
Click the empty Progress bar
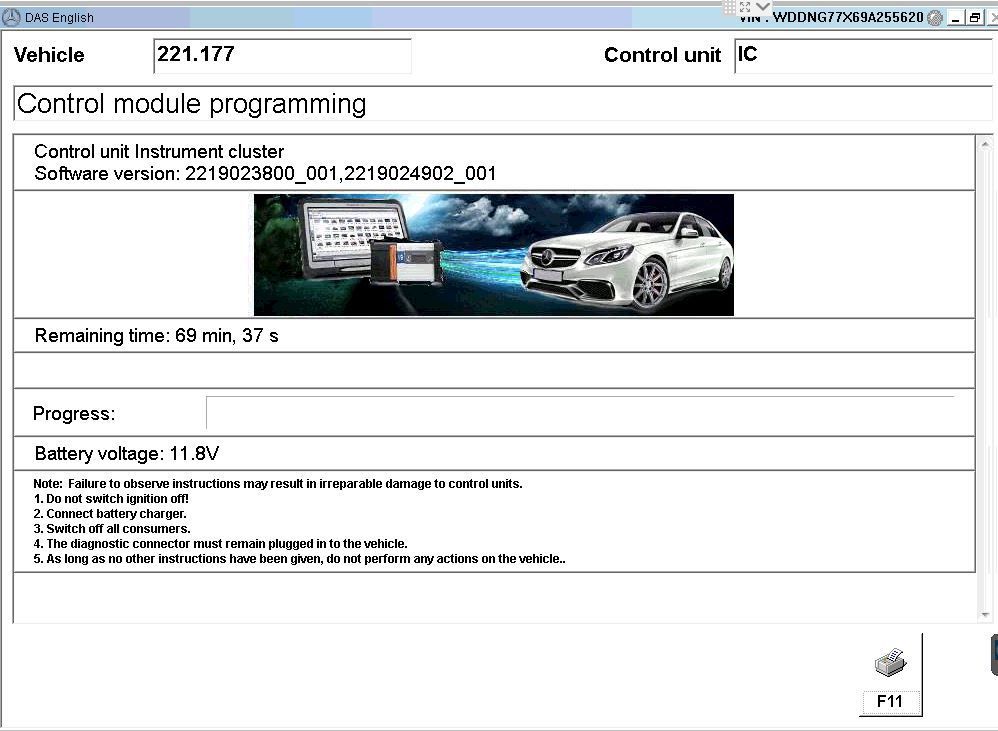pos(580,413)
